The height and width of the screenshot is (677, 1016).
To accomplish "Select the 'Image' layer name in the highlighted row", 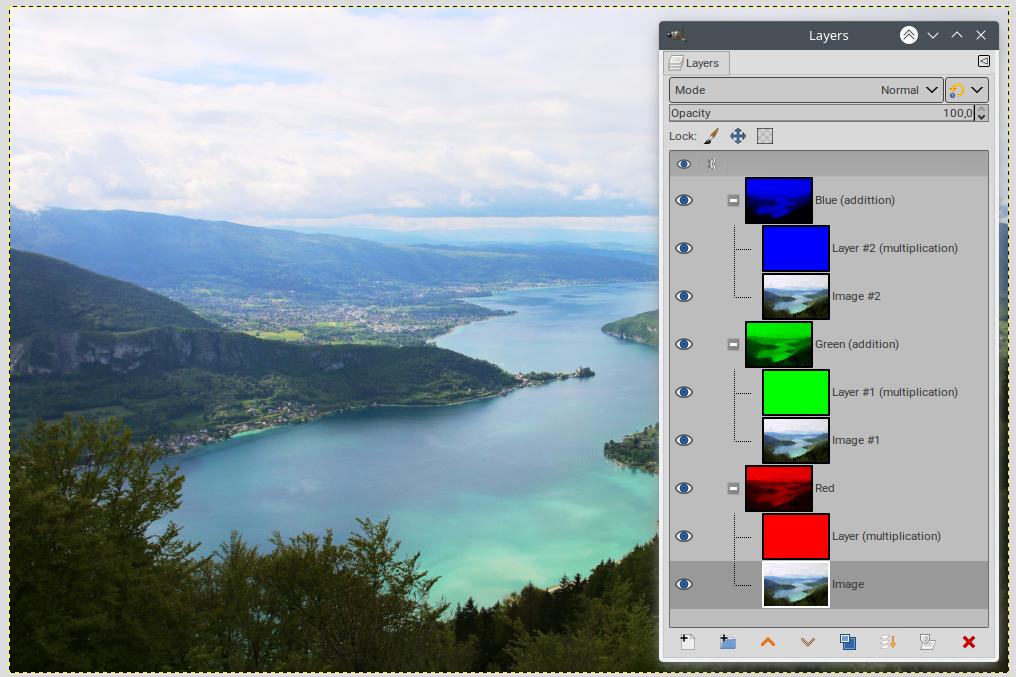I will coord(848,584).
